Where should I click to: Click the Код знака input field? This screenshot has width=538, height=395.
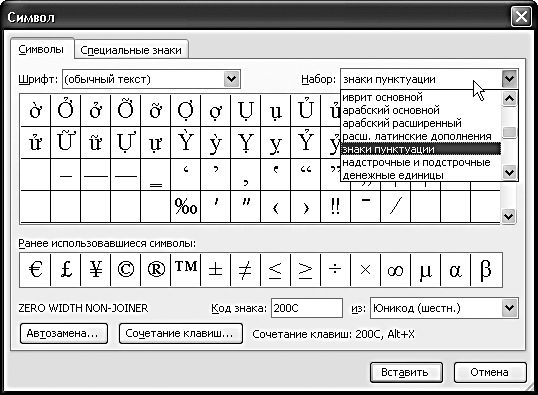coord(307,308)
